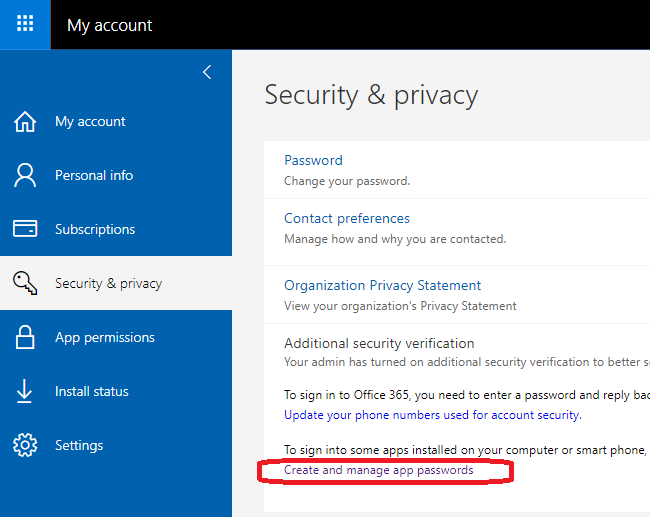The width and height of the screenshot is (650, 517).
Task: Click the padlock icon for App permissions
Action: pyautogui.click(x=25, y=337)
